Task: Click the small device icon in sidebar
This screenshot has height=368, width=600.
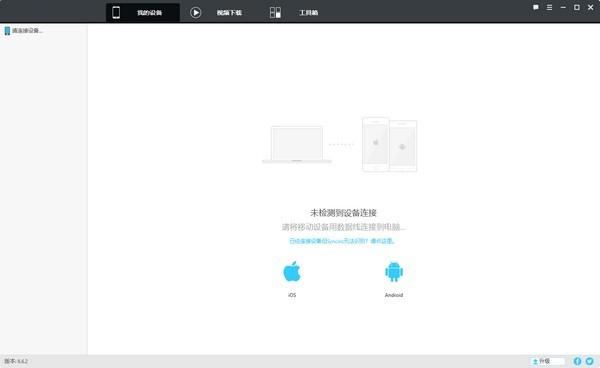Action: point(7,31)
